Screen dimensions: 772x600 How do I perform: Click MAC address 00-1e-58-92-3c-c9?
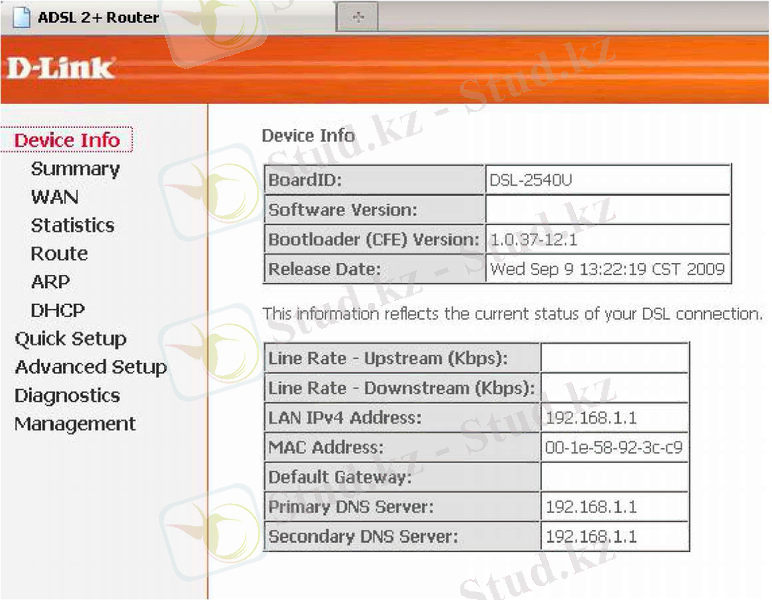[x=613, y=447]
